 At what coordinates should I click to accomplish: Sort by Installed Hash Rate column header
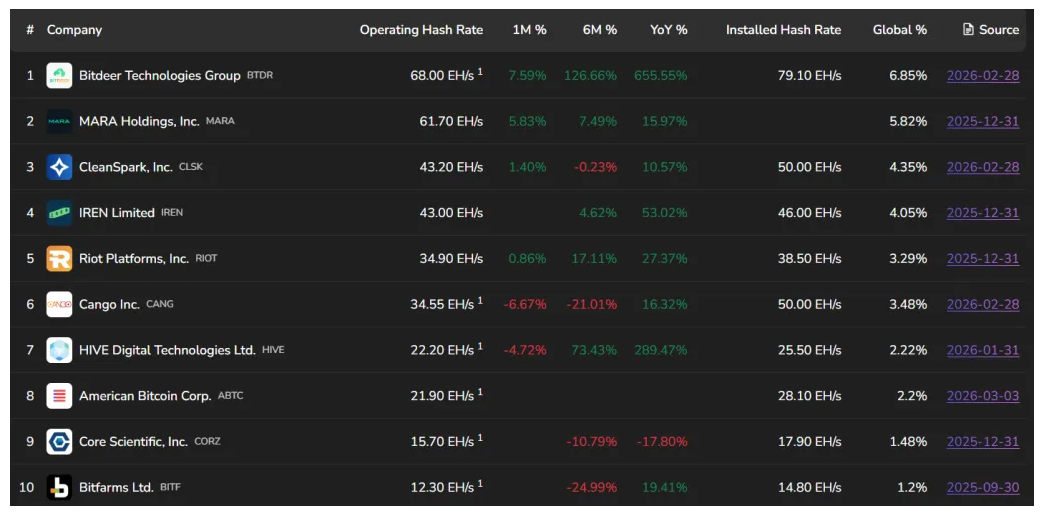[x=784, y=30]
